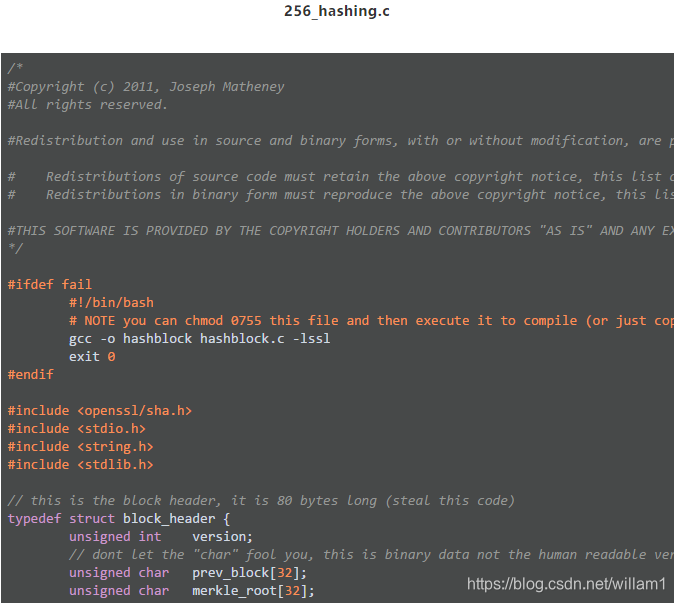Click the Copyright 2011 Joseph Matheney line
Viewport: 675px width, 603px height.
click(x=146, y=87)
